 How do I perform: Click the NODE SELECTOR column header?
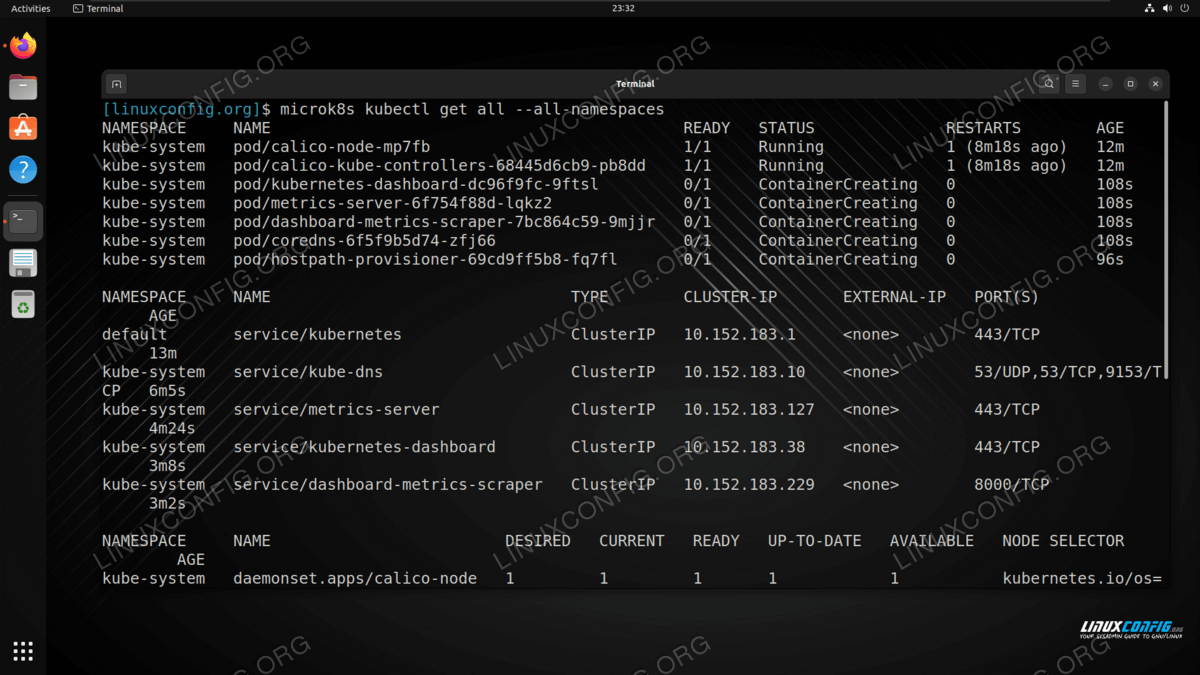(1063, 541)
